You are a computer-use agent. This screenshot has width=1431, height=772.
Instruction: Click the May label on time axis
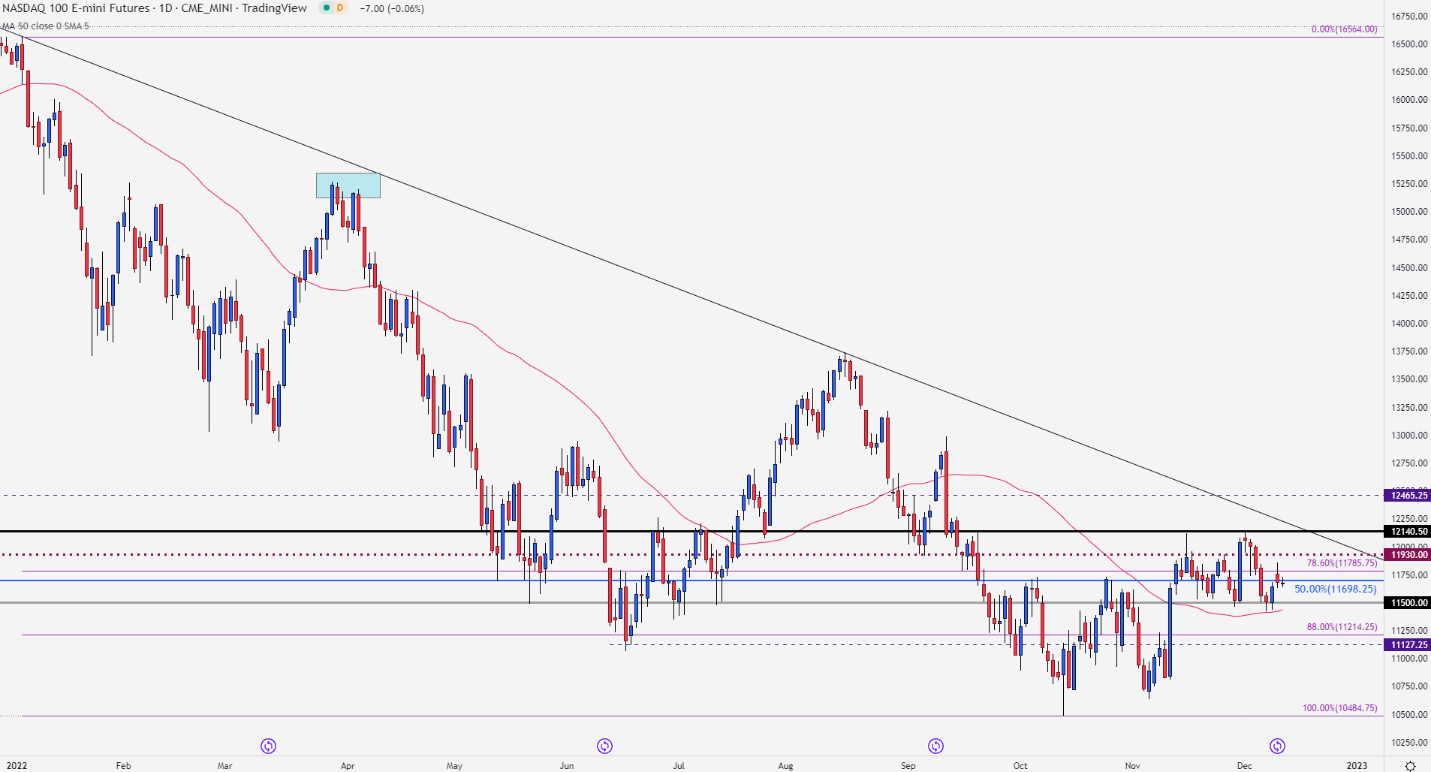point(456,765)
